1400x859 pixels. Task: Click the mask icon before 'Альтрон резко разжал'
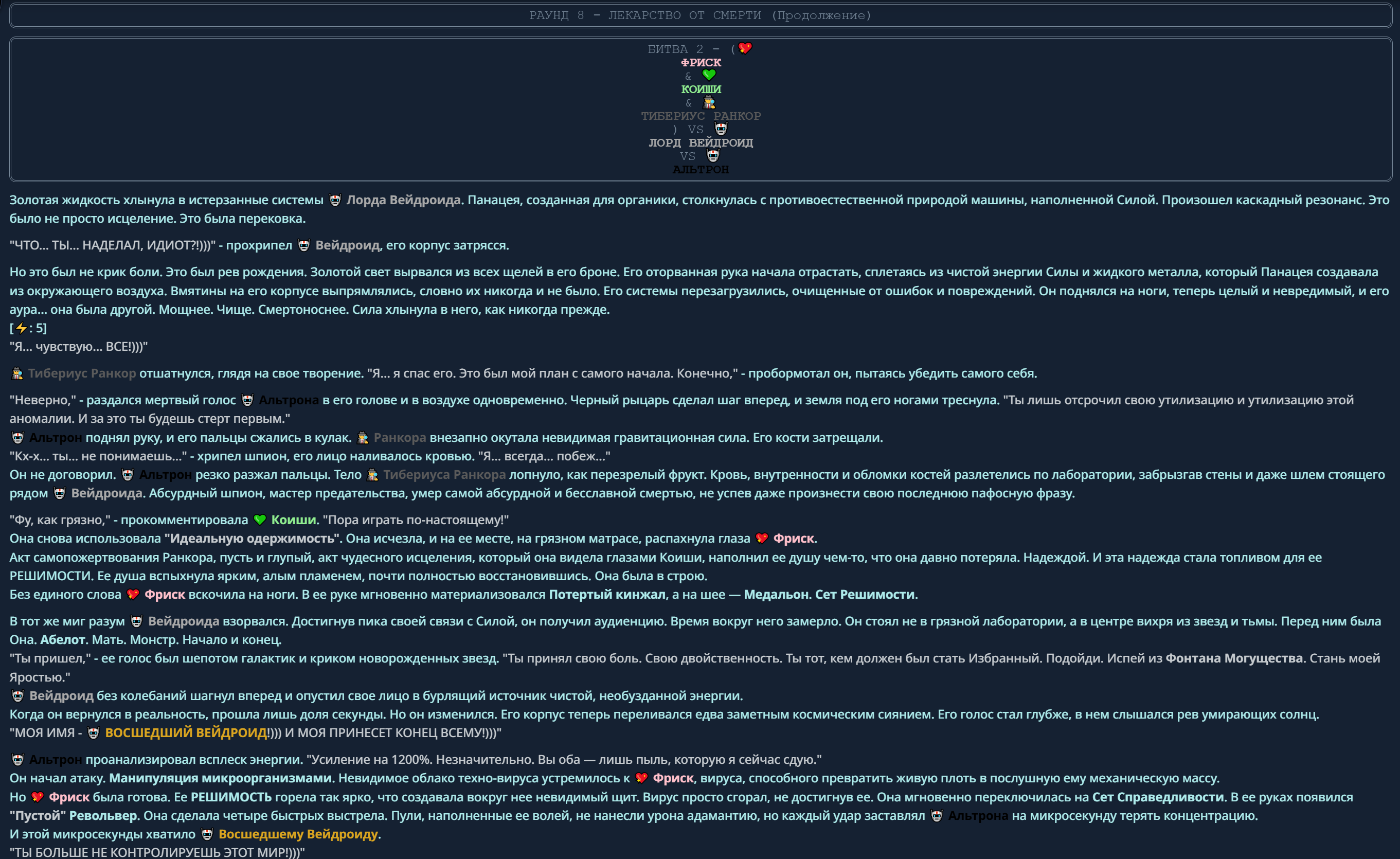[x=128, y=475]
